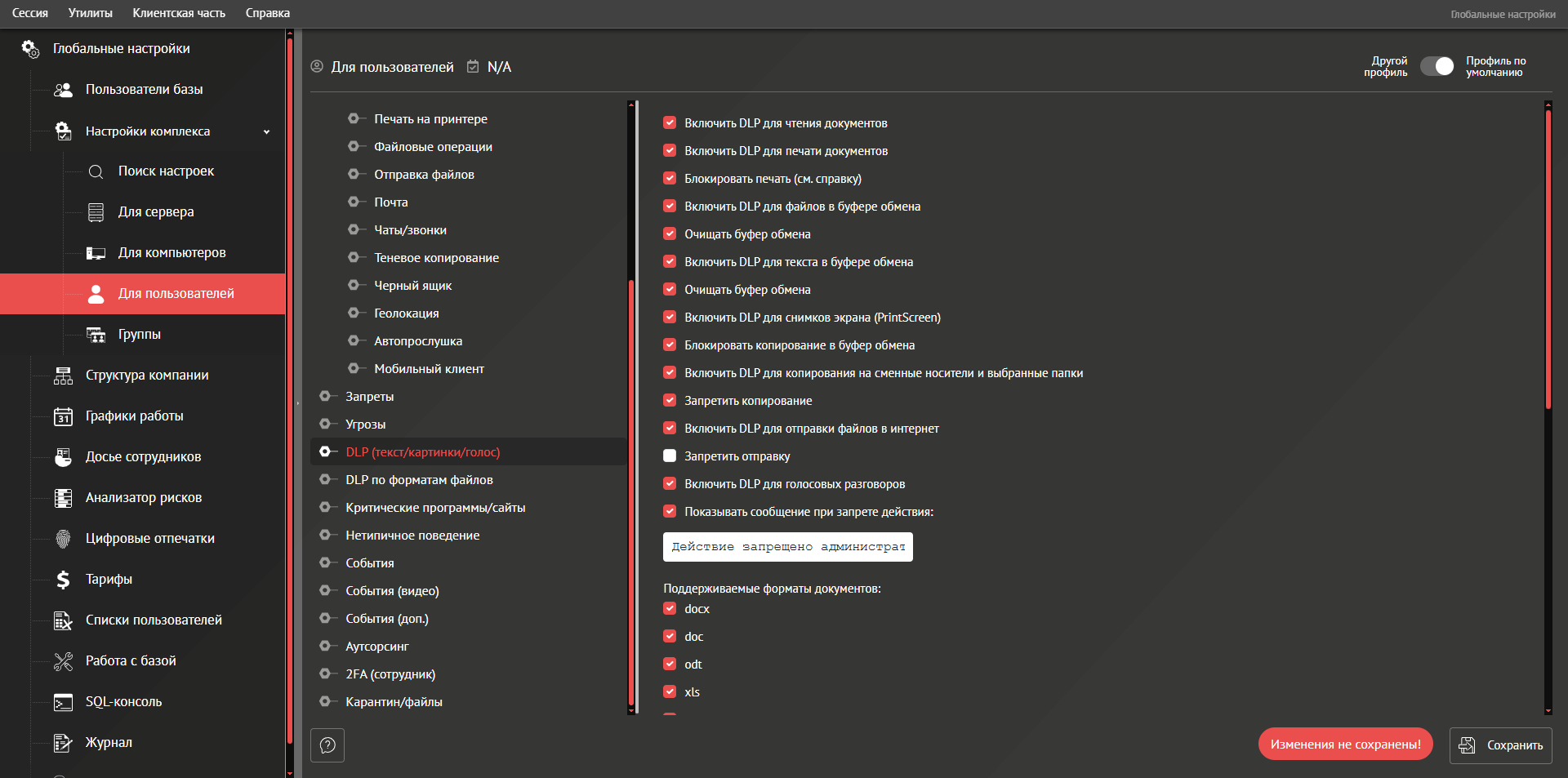This screenshot has height=778, width=1568.
Task: Select the Структура компании hierarchy icon
Action: [63, 376]
